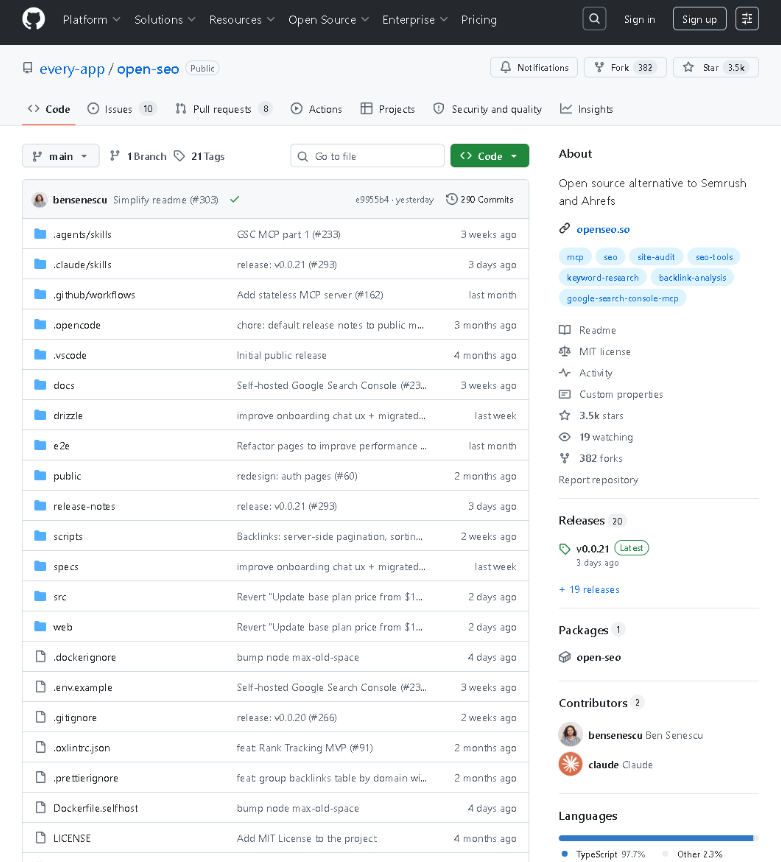
Task: Click the bell Notifications button
Action: pos(534,68)
